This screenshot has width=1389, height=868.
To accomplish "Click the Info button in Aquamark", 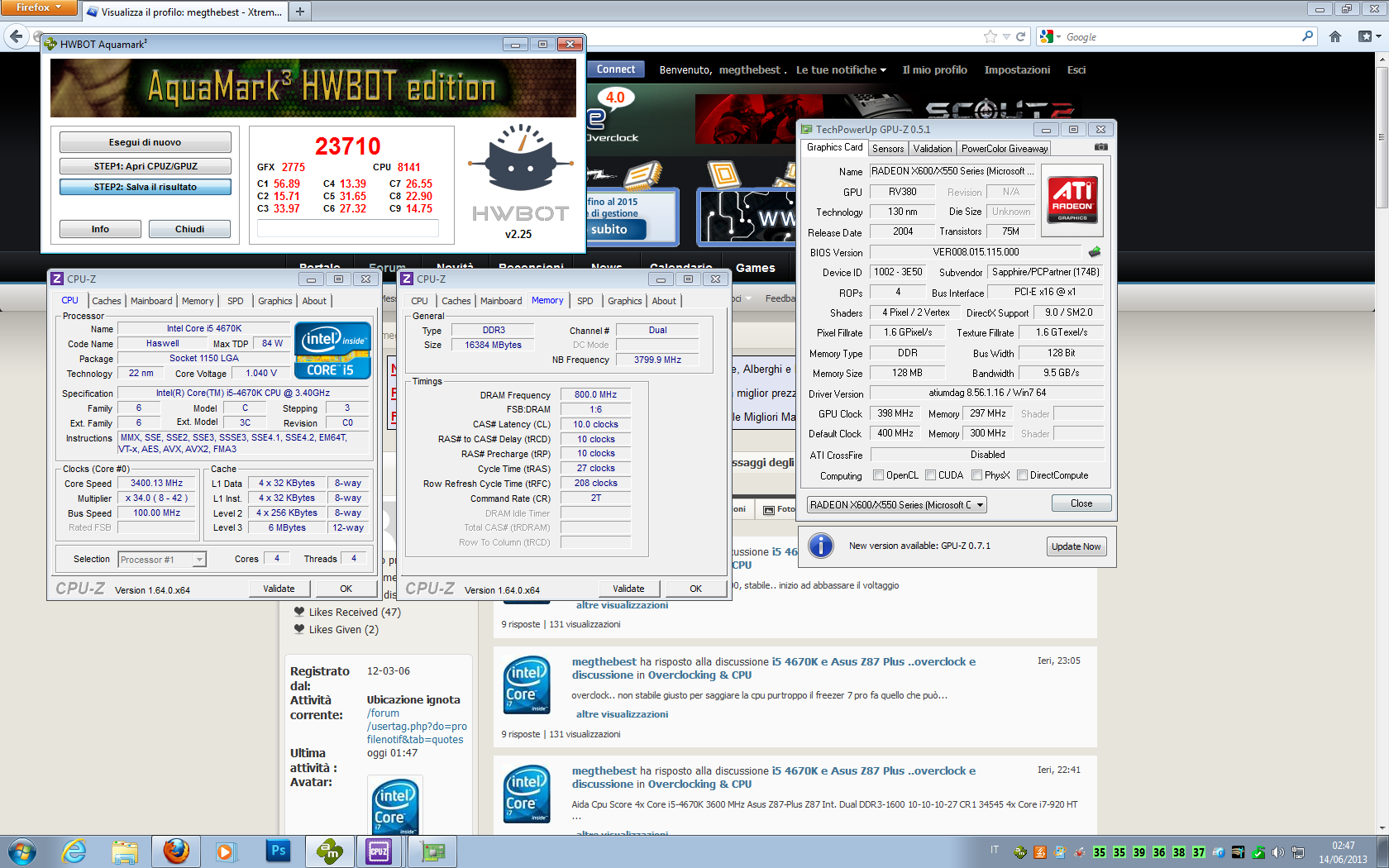I will [x=100, y=229].
